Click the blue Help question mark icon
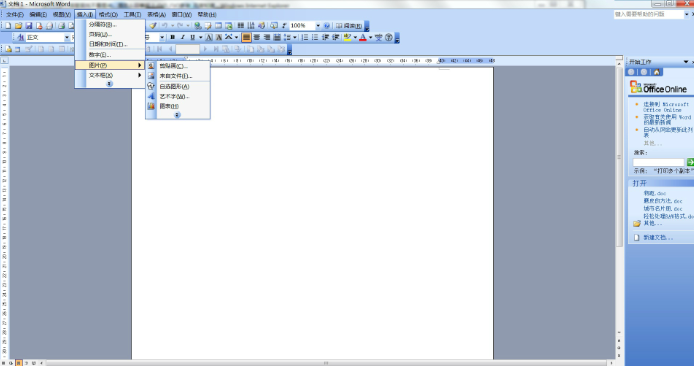The height and width of the screenshot is (366, 694). point(327,26)
